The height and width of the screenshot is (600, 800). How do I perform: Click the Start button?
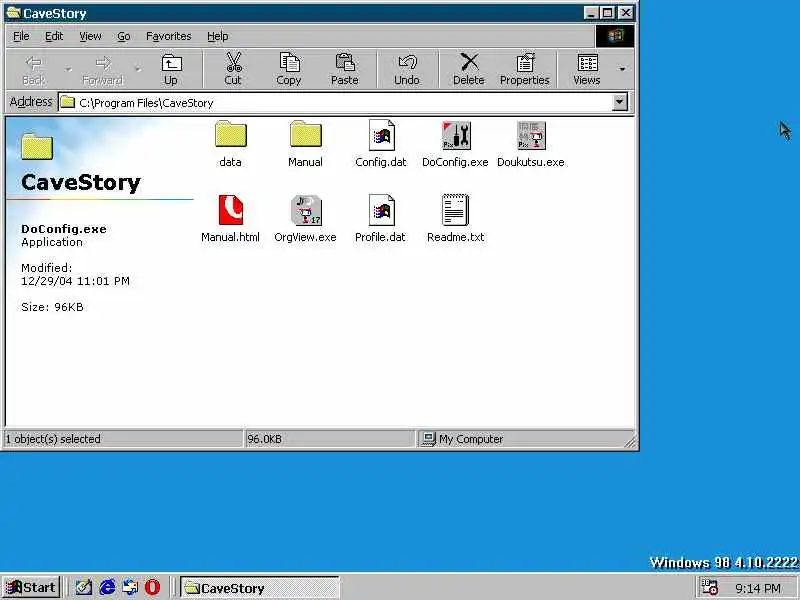tap(31, 587)
